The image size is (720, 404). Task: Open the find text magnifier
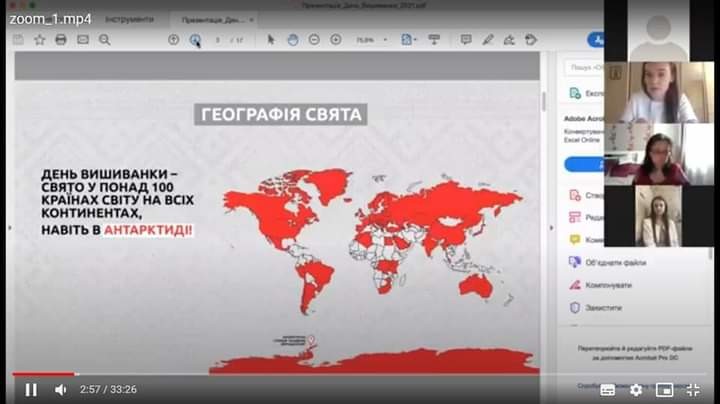point(105,39)
